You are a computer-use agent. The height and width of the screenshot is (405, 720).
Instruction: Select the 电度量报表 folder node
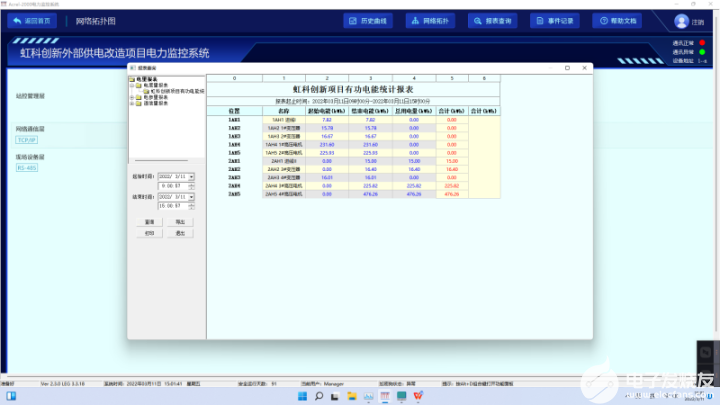click(156, 85)
